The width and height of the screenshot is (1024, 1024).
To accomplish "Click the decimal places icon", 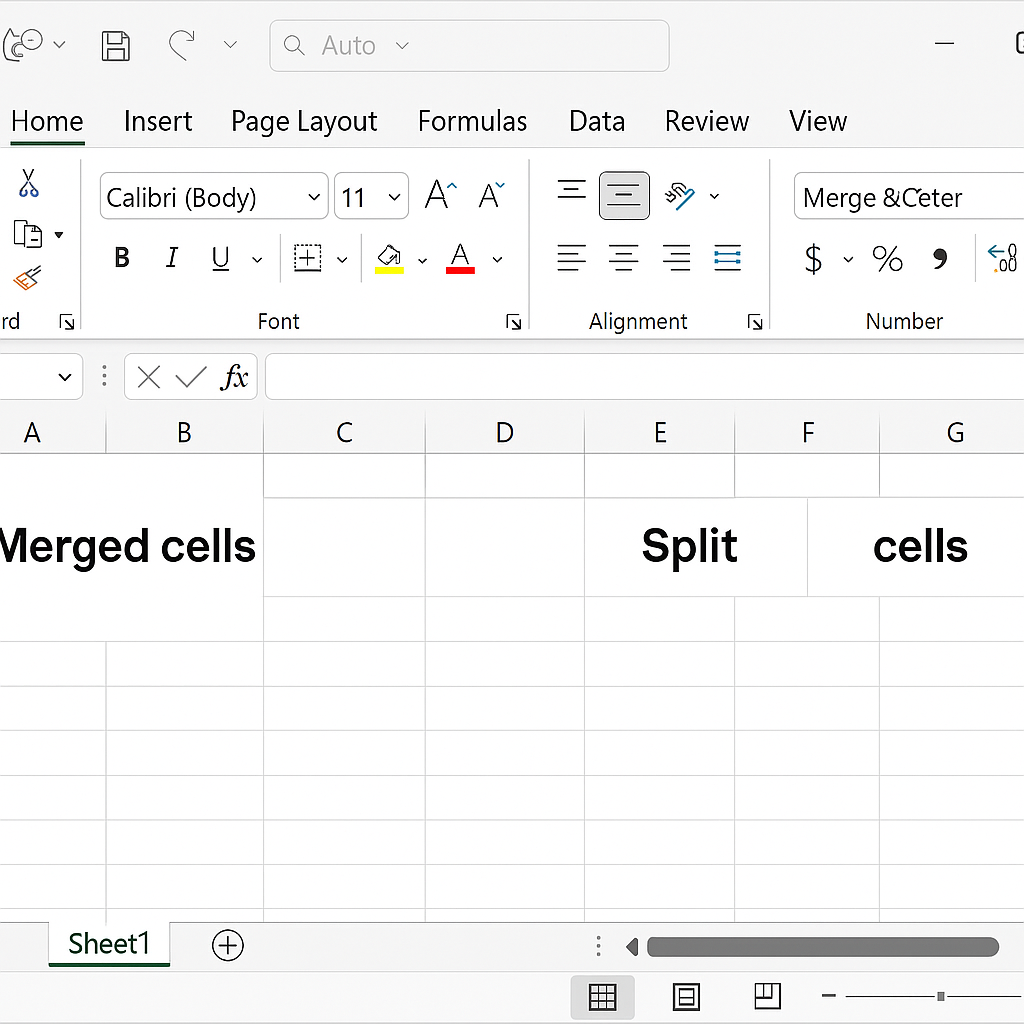I will 1002,258.
